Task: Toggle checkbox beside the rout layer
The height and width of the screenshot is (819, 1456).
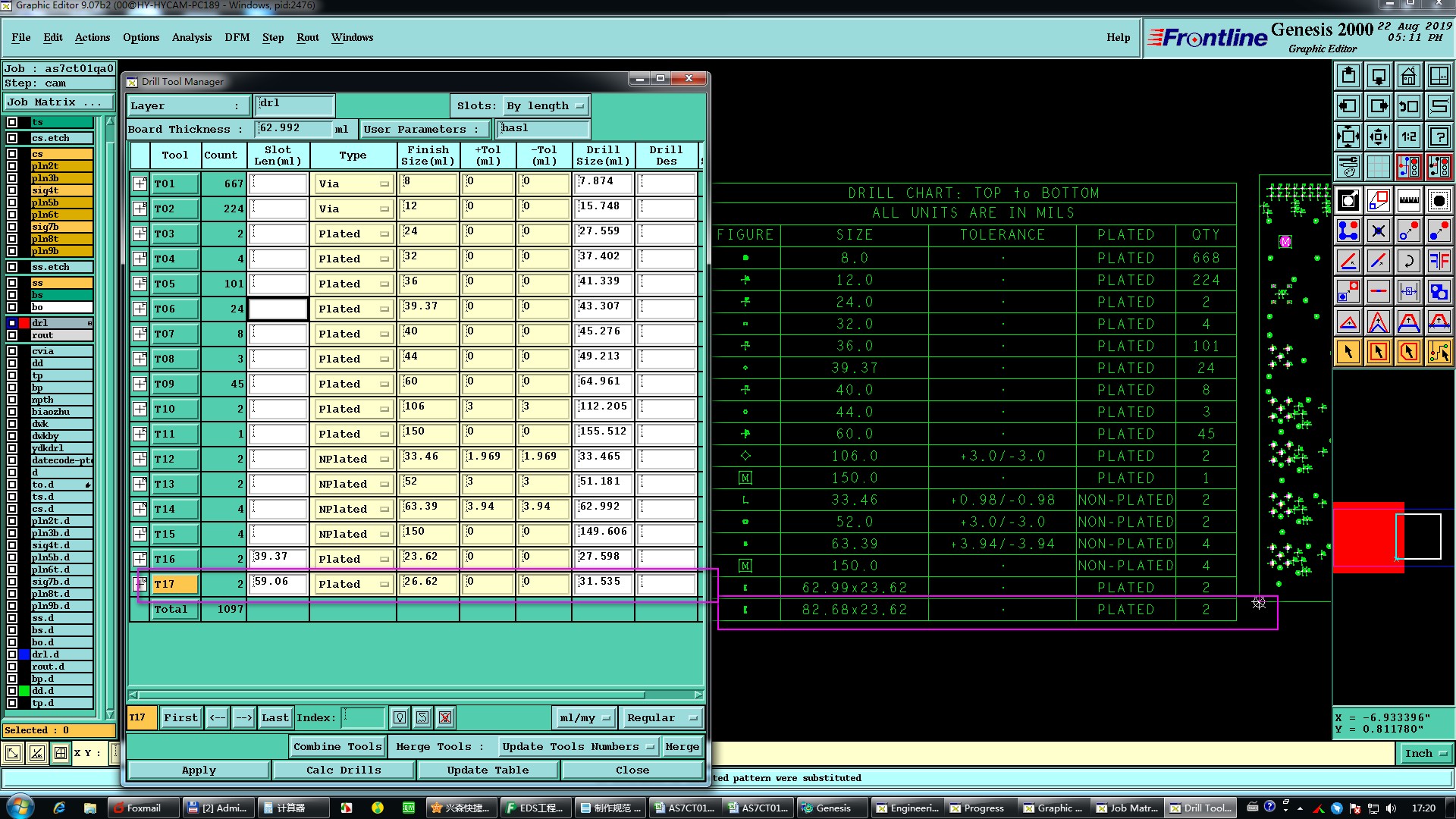Action: 12,335
